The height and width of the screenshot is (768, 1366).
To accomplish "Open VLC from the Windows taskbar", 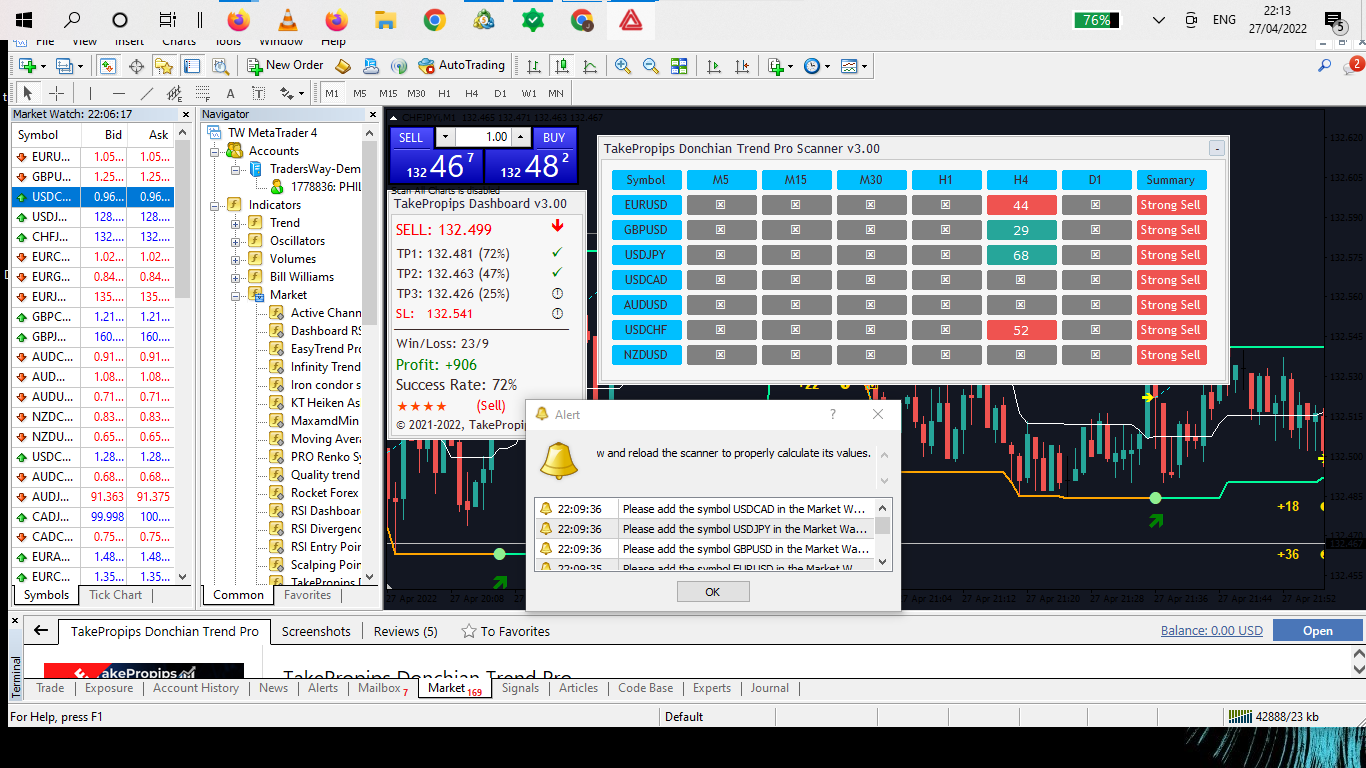I will [287, 20].
